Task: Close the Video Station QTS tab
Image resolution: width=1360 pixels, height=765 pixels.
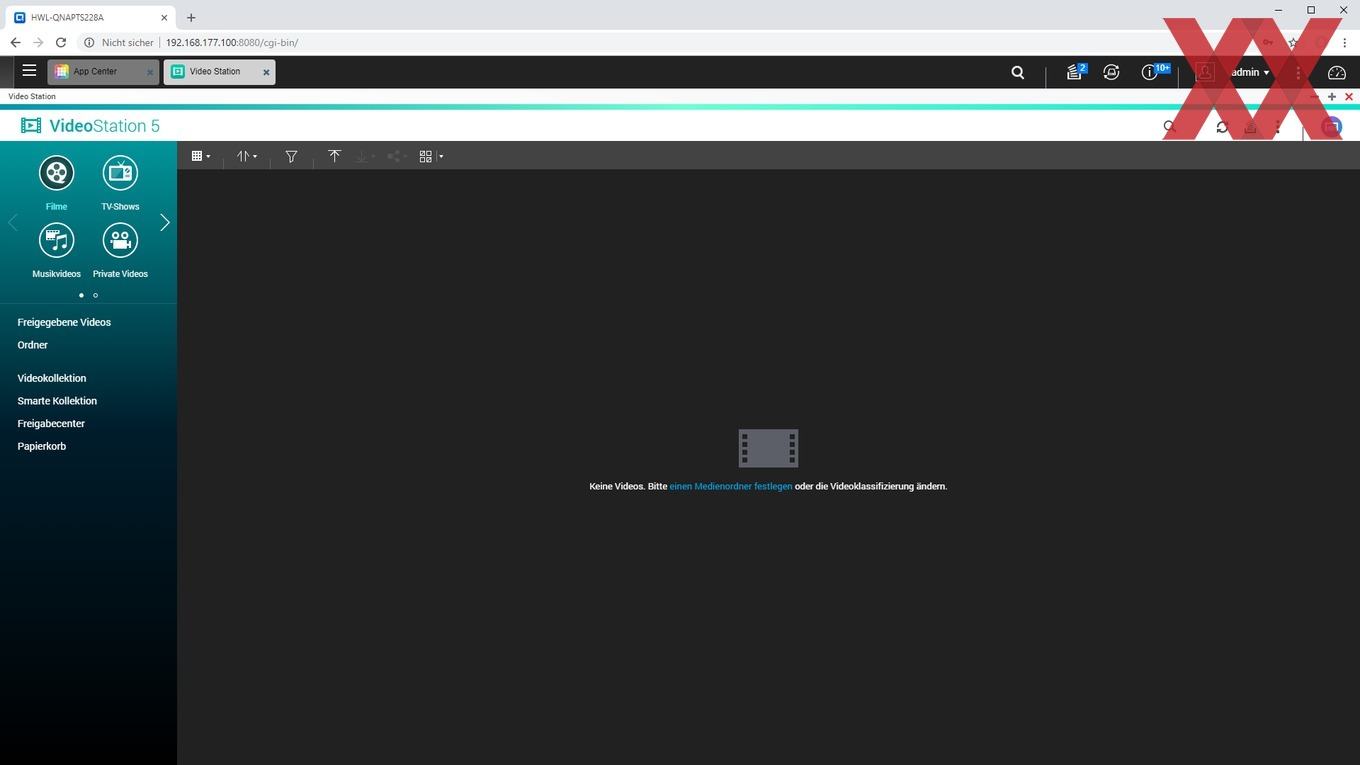Action: [x=266, y=72]
